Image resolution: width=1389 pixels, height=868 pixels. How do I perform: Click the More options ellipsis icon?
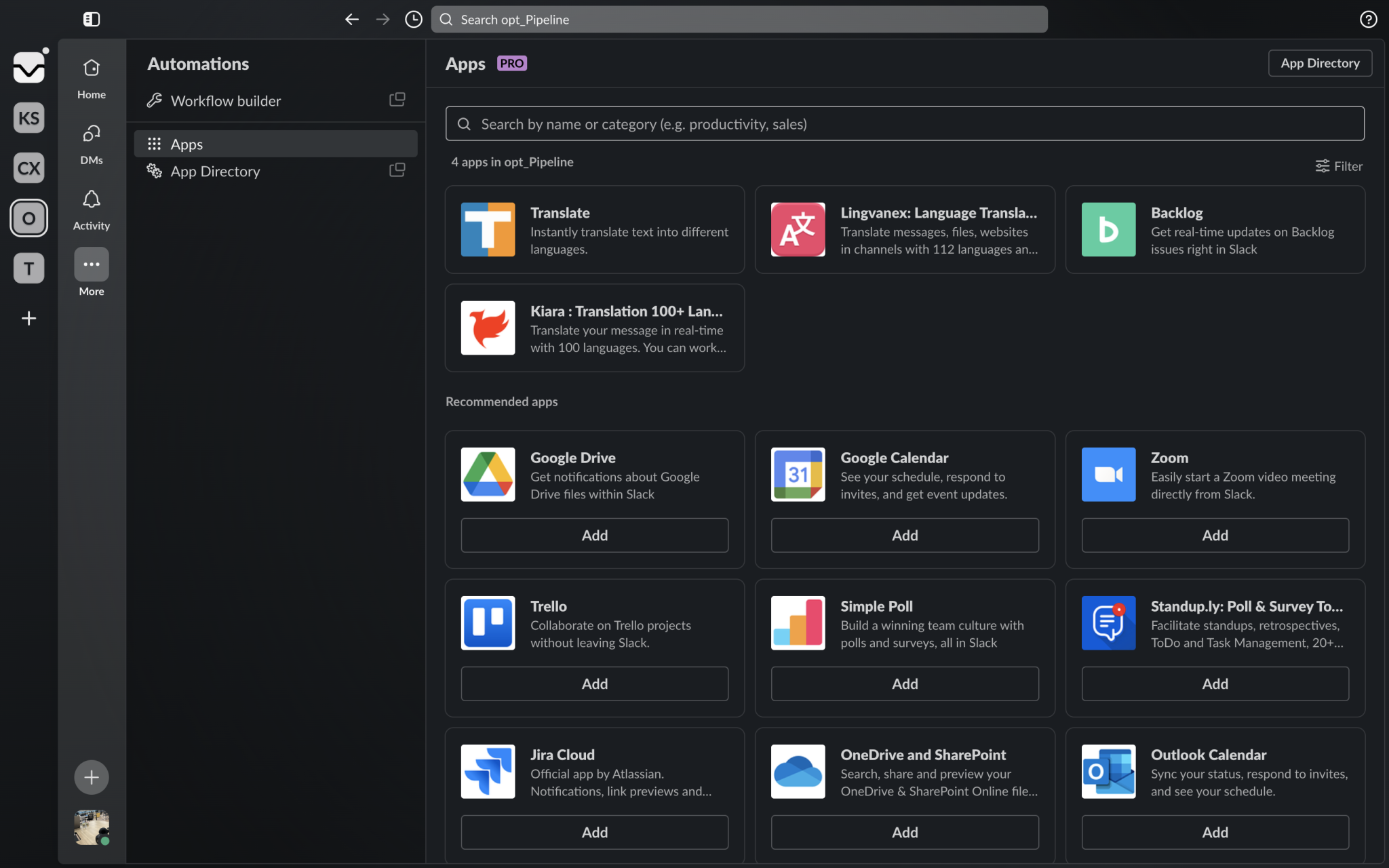pos(91,264)
